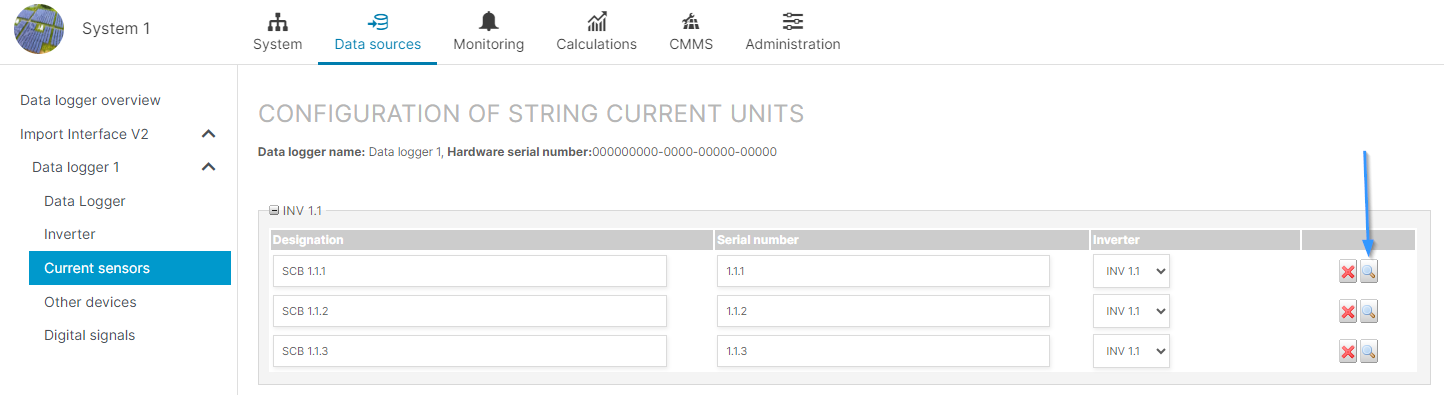Image resolution: width=1444 pixels, height=395 pixels.
Task: Click the SCB 1.1.2 designation field
Action: [470, 311]
